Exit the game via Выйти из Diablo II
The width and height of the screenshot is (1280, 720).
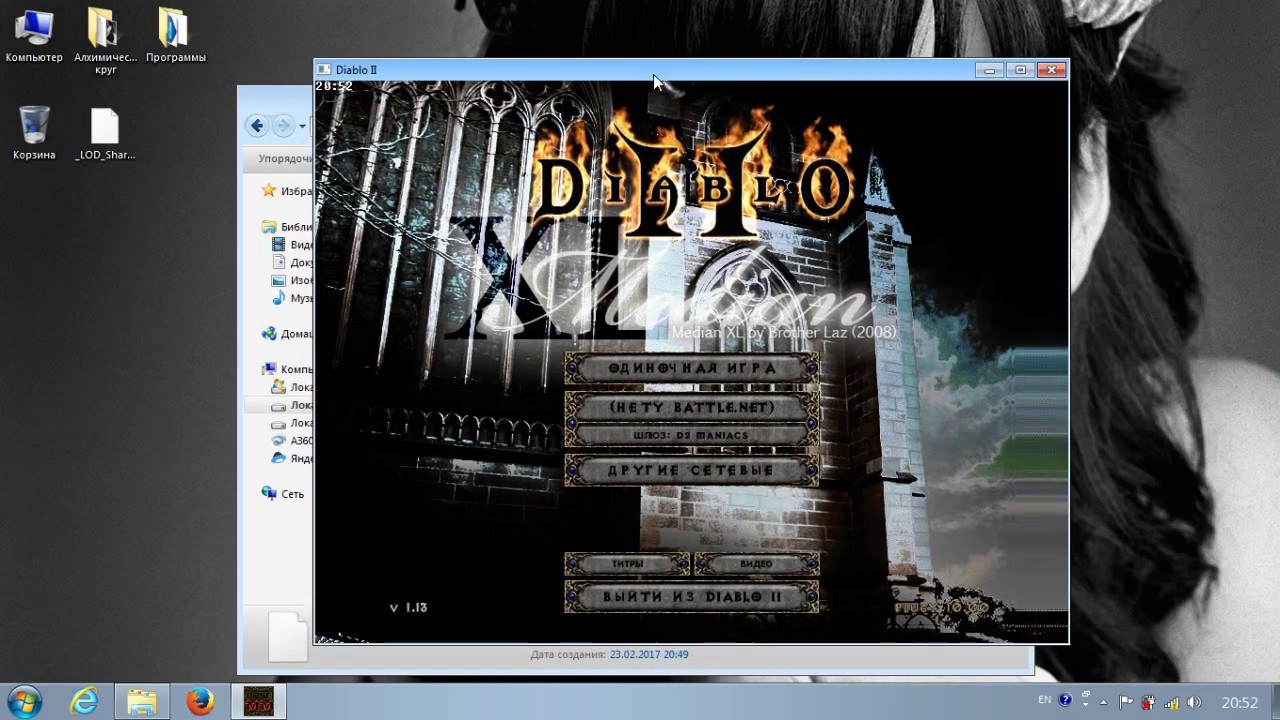coord(692,597)
